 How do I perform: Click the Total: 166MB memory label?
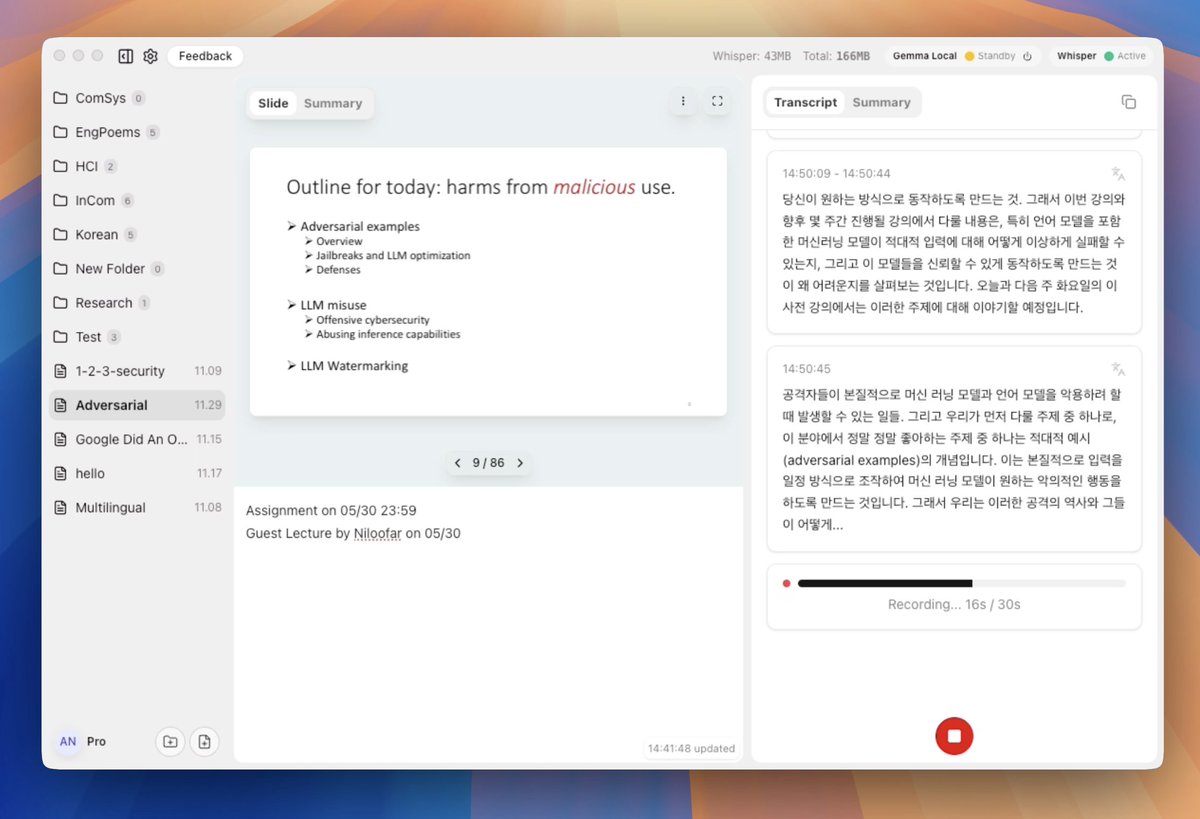836,56
